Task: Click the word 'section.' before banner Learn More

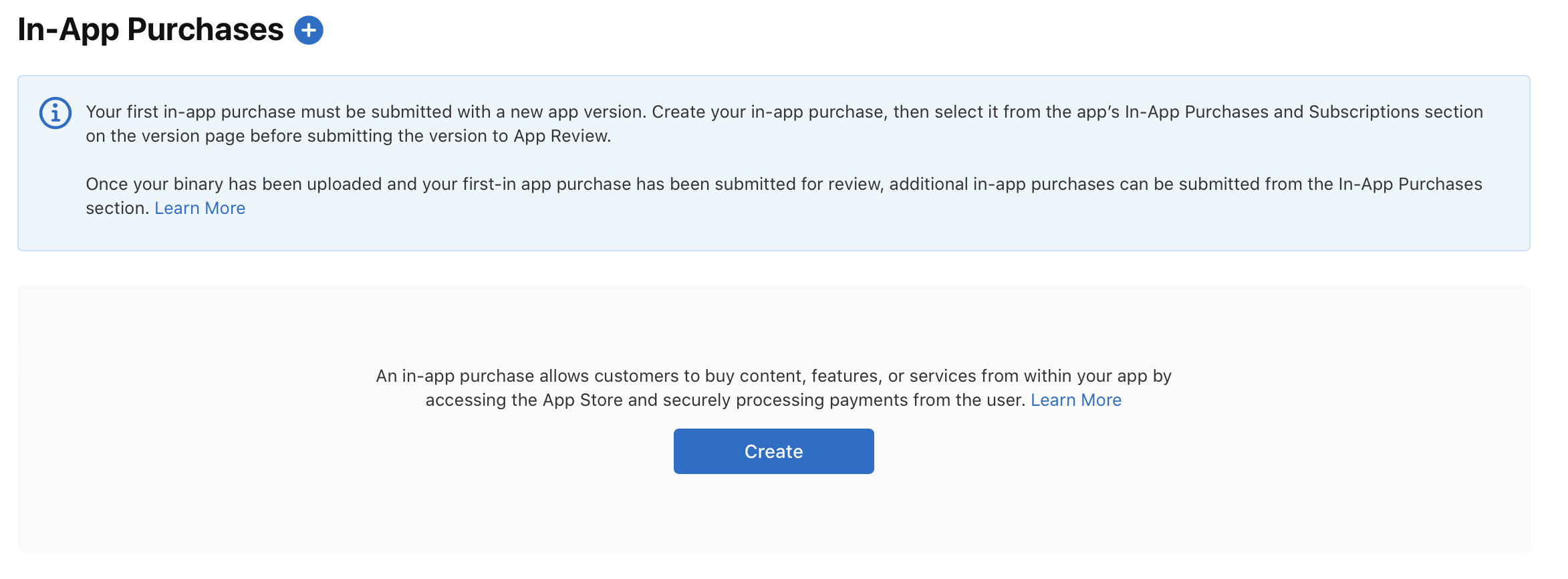Action: [117, 209]
